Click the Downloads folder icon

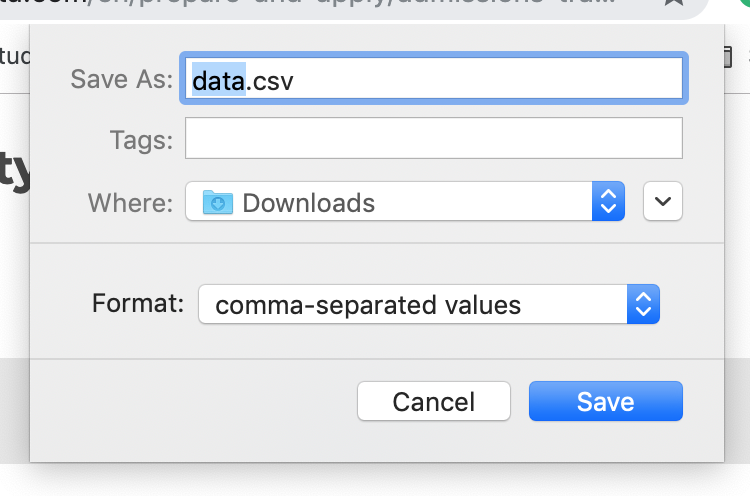pyautogui.click(x=217, y=203)
